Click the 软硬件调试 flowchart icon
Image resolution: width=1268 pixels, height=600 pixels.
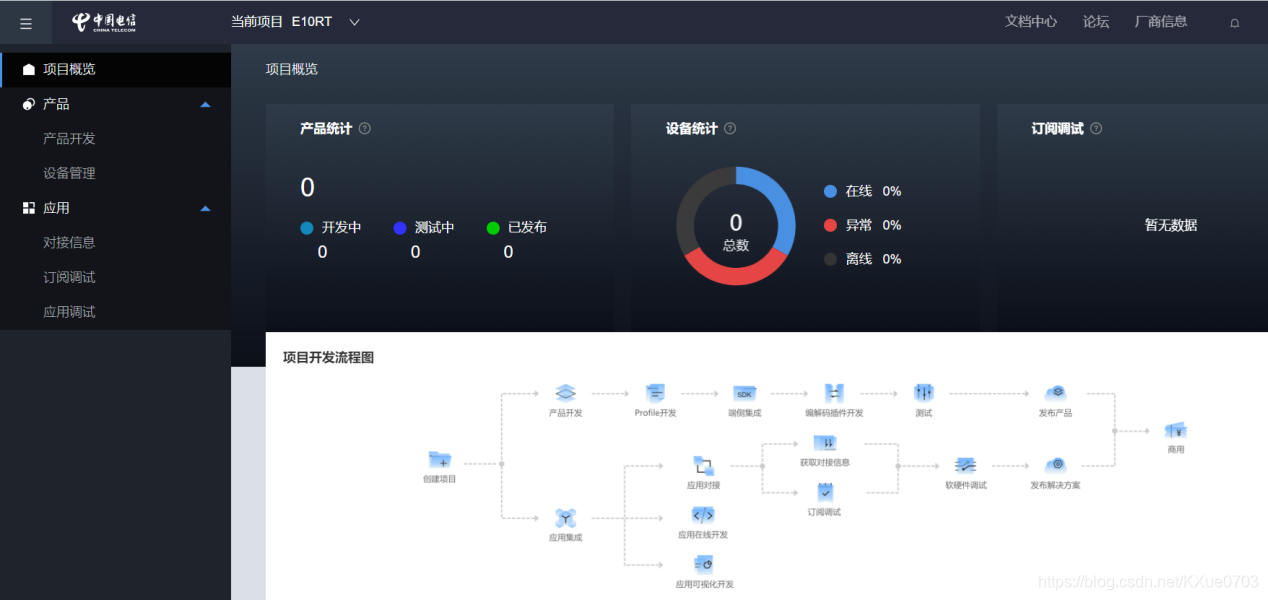pos(965,465)
